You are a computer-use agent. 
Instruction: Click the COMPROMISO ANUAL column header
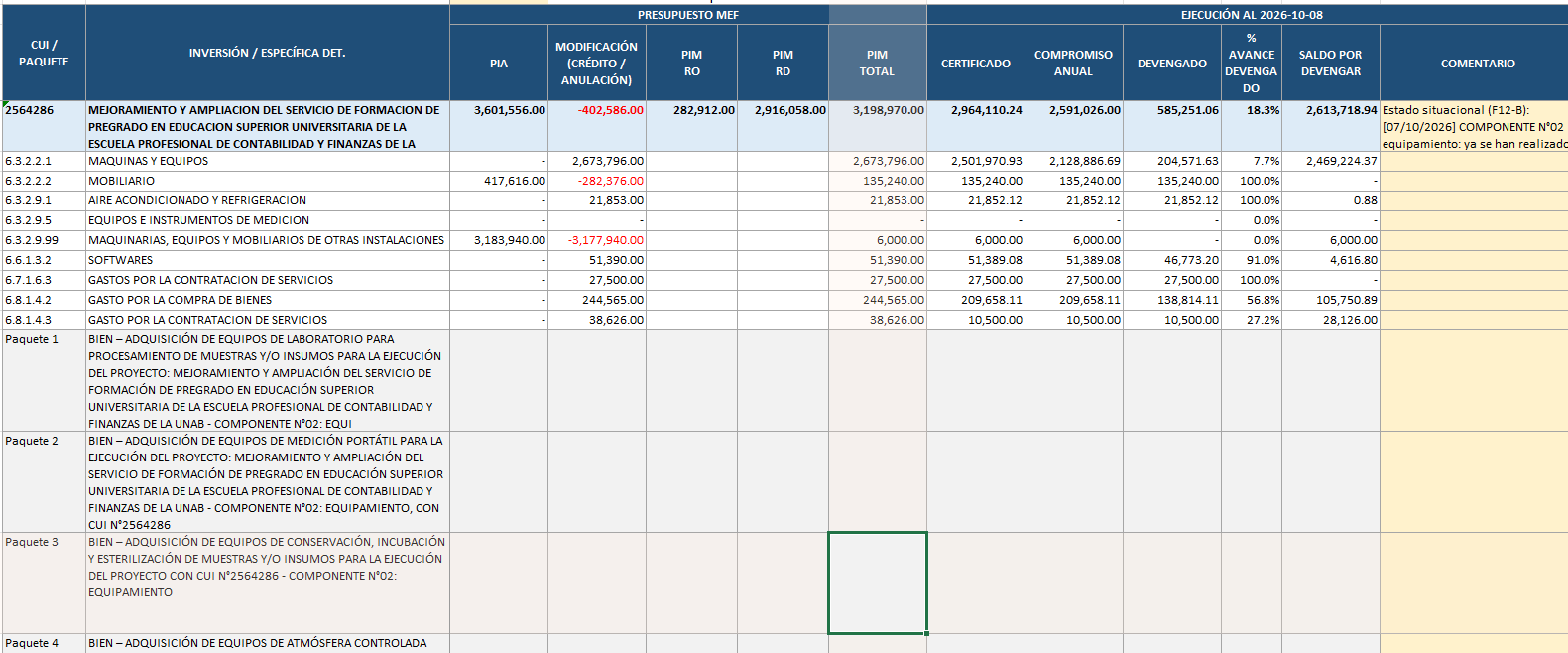1074,64
